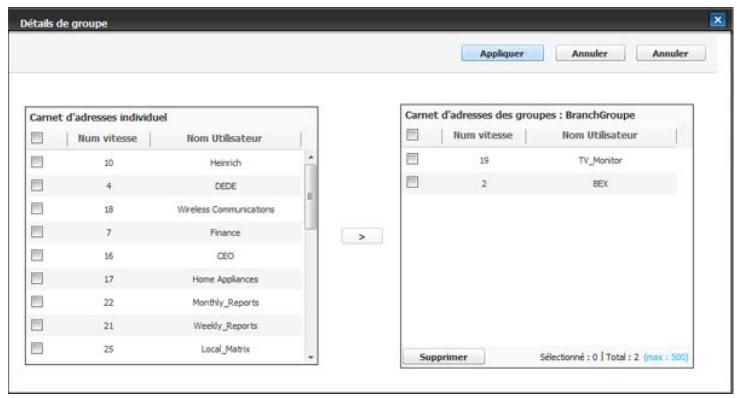Sort individual list by Nom Utilisateur header

click(x=224, y=138)
